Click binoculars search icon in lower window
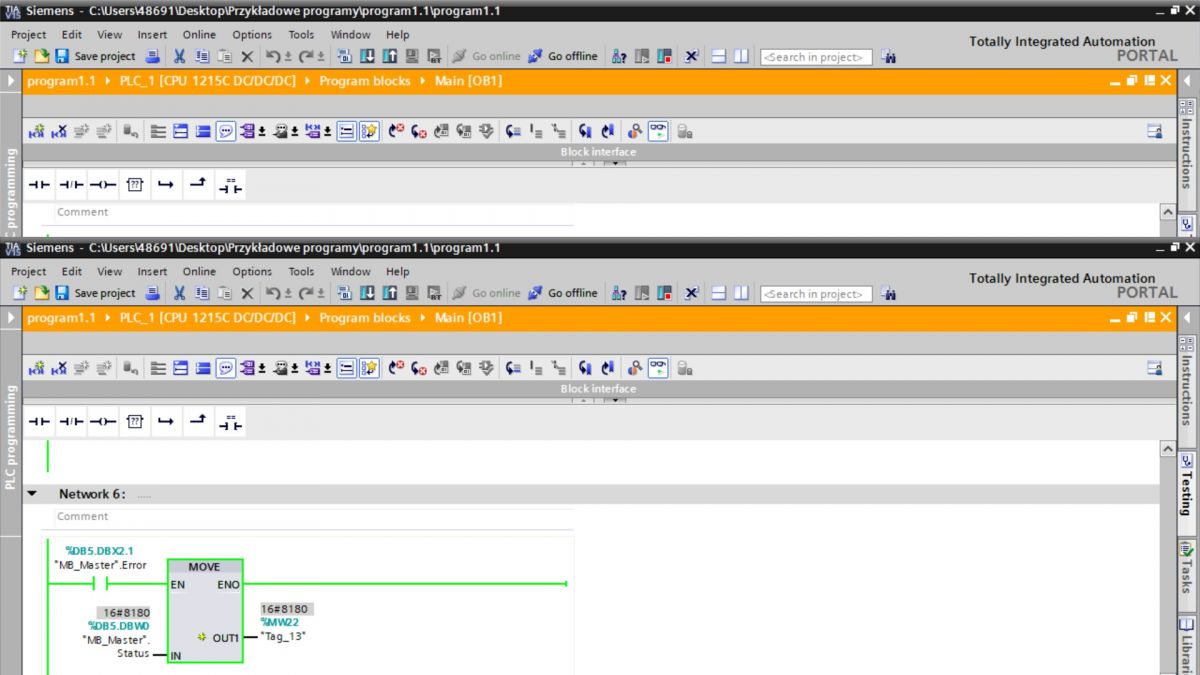1200x675 pixels. pos(889,294)
